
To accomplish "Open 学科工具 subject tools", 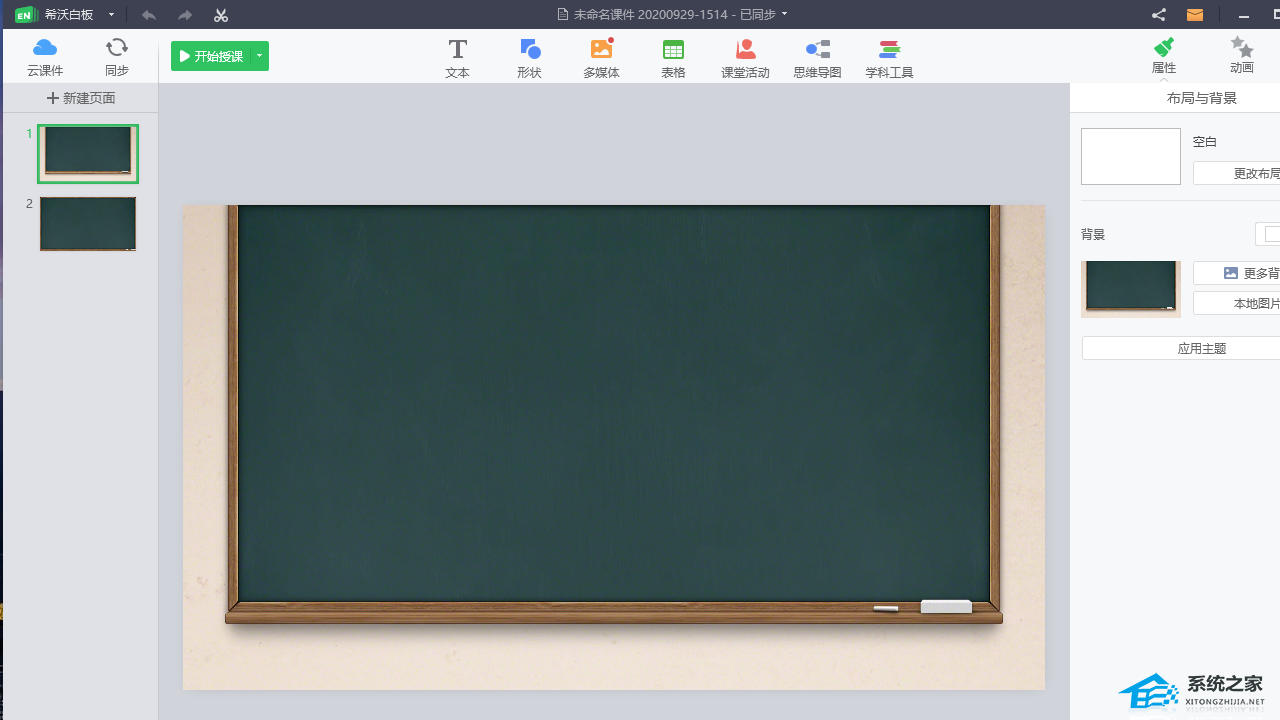I will click(x=889, y=58).
